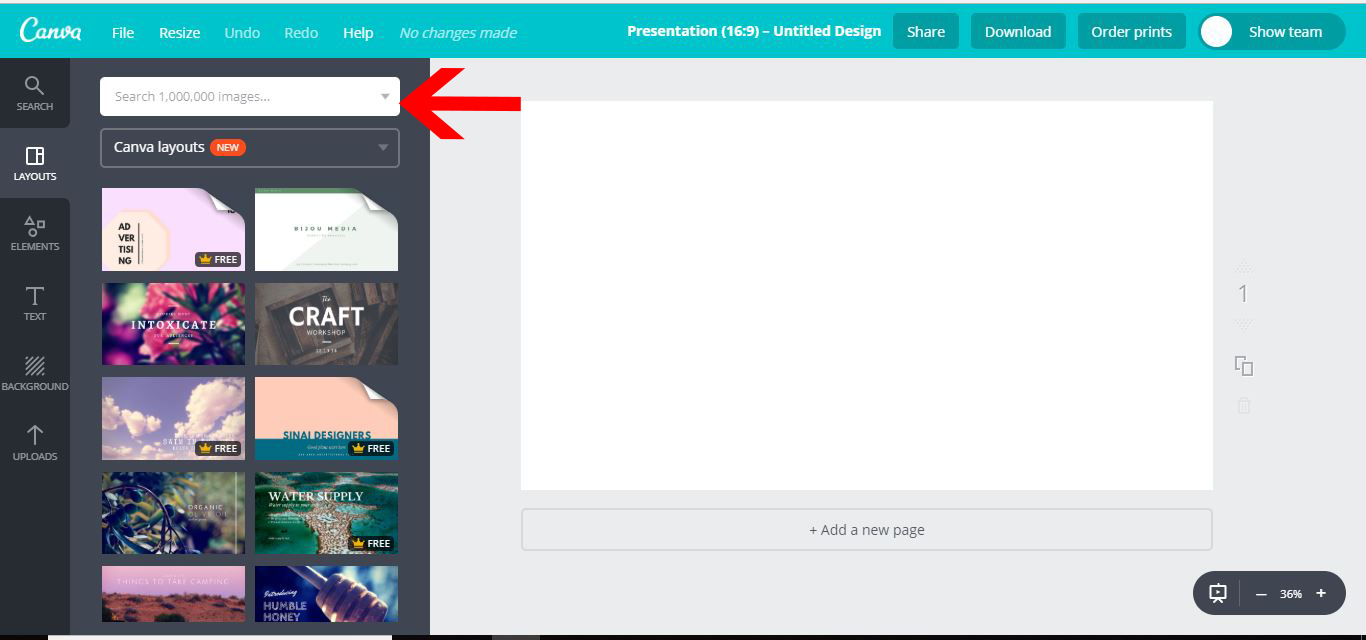
Task: Click Add a new page
Action: [865, 529]
